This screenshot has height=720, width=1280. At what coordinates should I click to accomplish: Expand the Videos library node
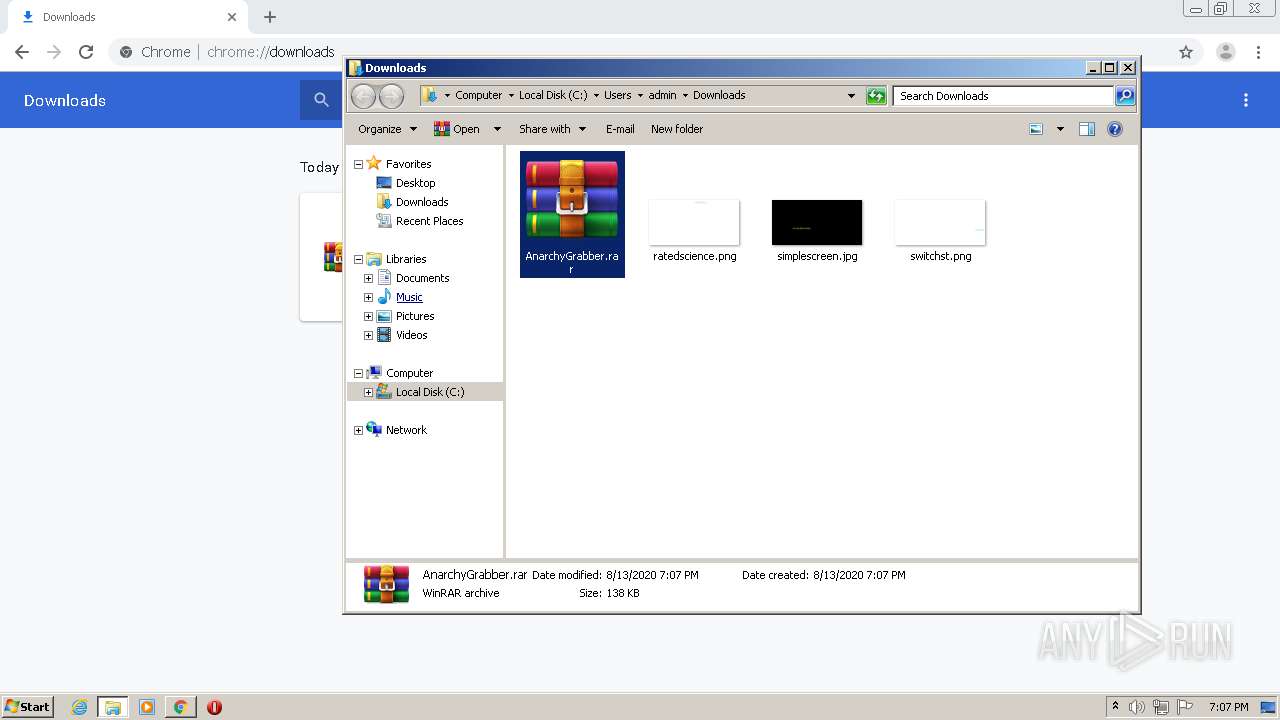point(368,335)
